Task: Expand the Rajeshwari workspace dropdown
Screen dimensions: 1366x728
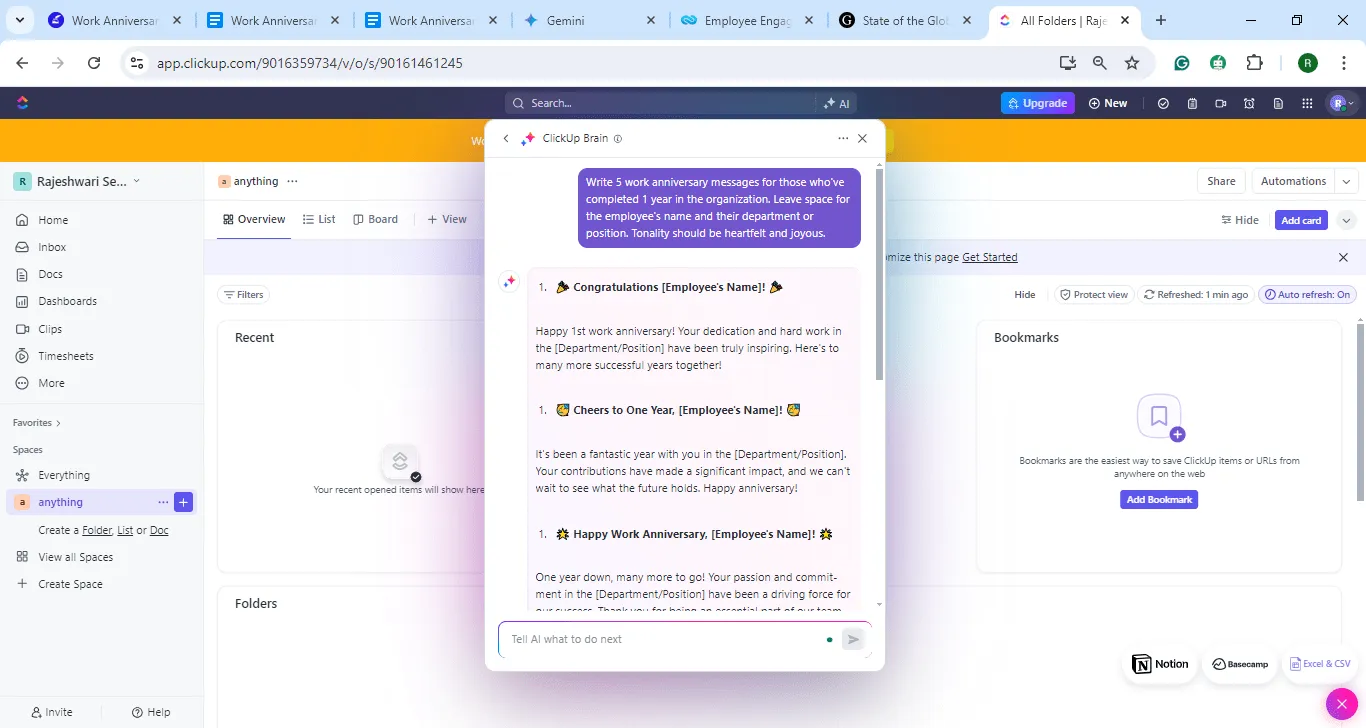Action: click(77, 181)
